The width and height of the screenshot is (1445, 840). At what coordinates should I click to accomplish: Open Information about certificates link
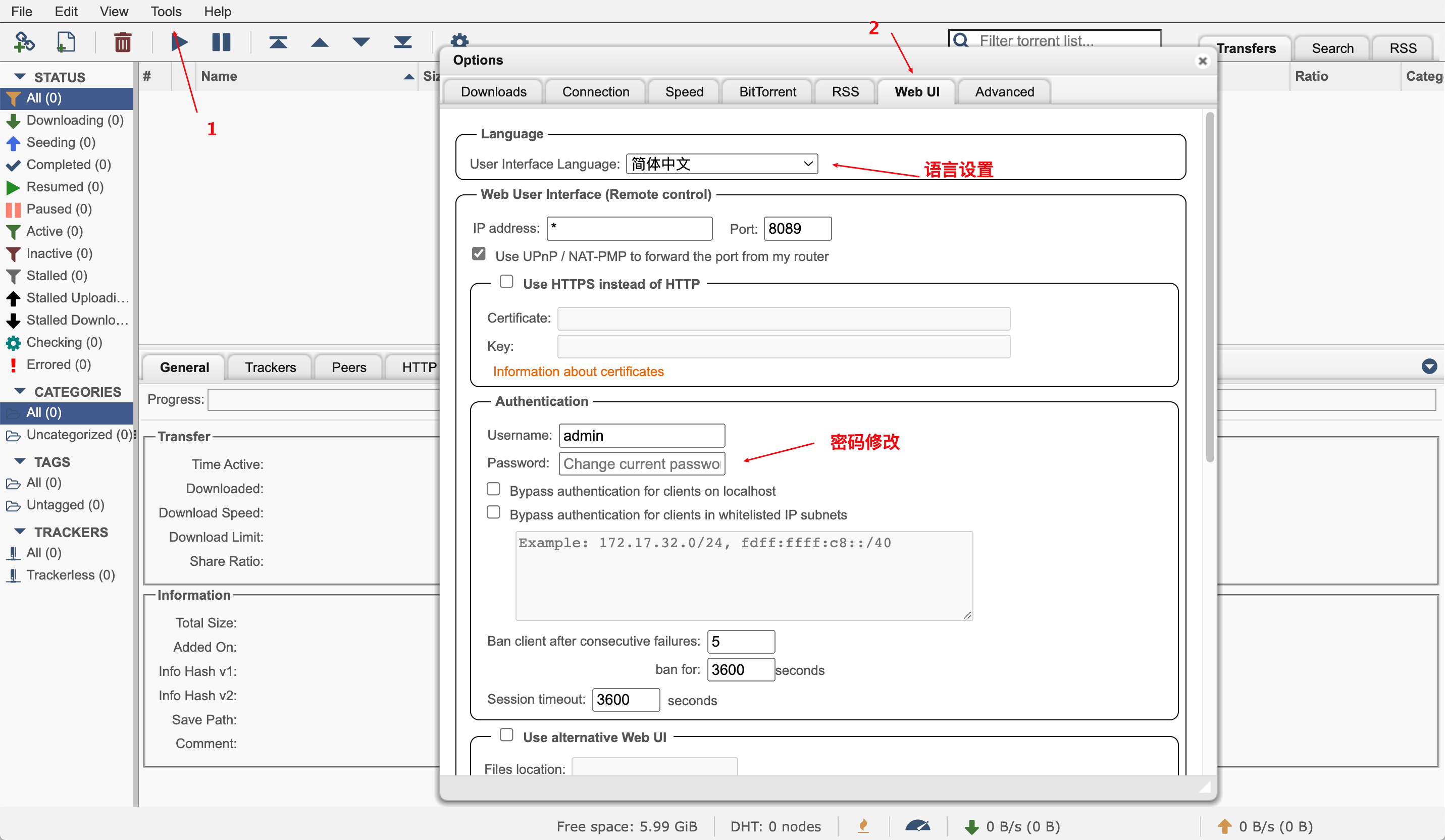pyautogui.click(x=578, y=372)
